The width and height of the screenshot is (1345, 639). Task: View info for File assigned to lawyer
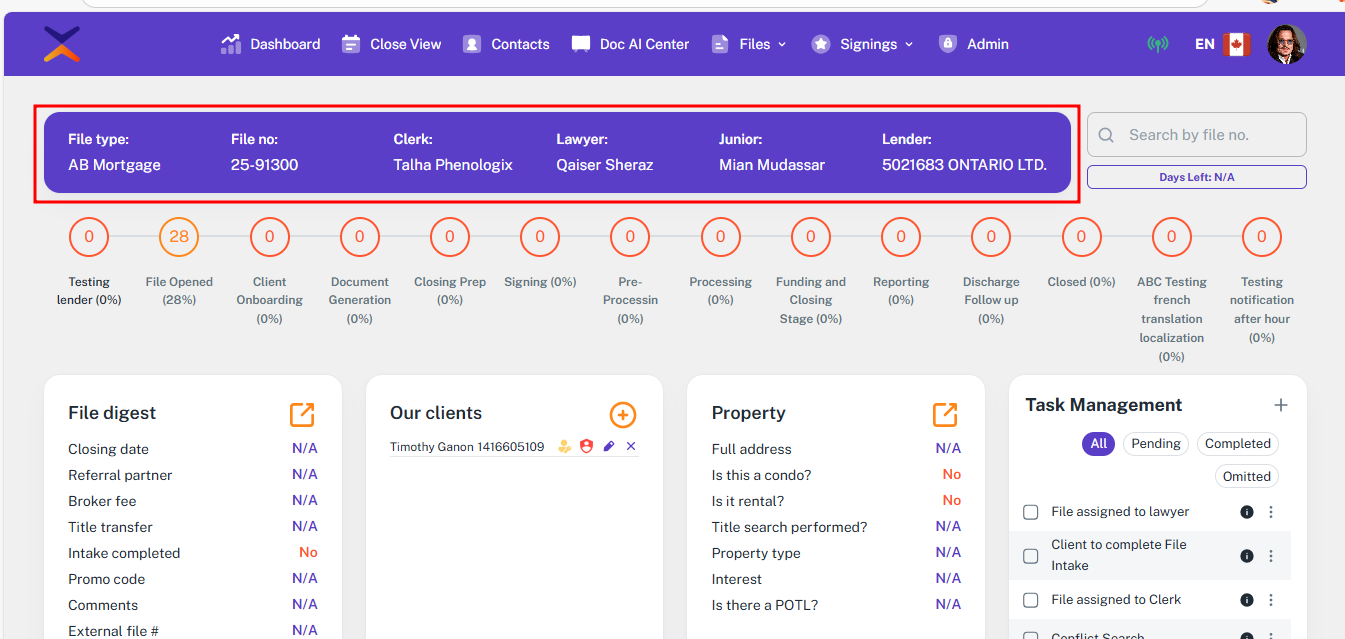point(1247,512)
